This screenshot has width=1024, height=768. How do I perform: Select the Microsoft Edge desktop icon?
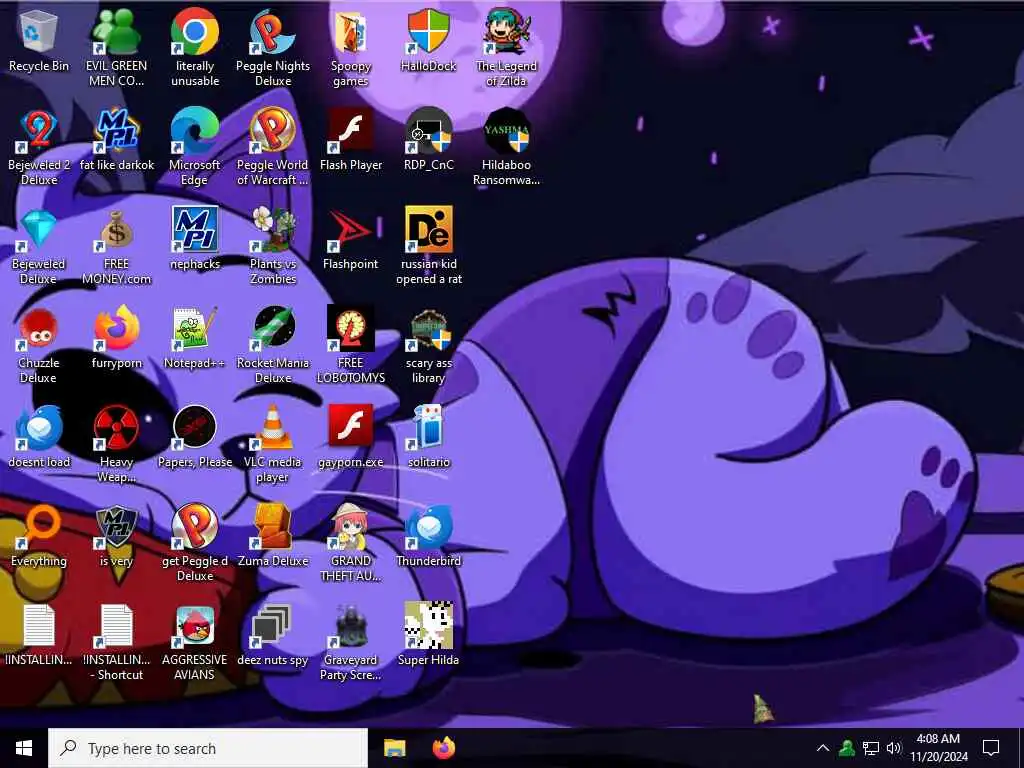[195, 131]
